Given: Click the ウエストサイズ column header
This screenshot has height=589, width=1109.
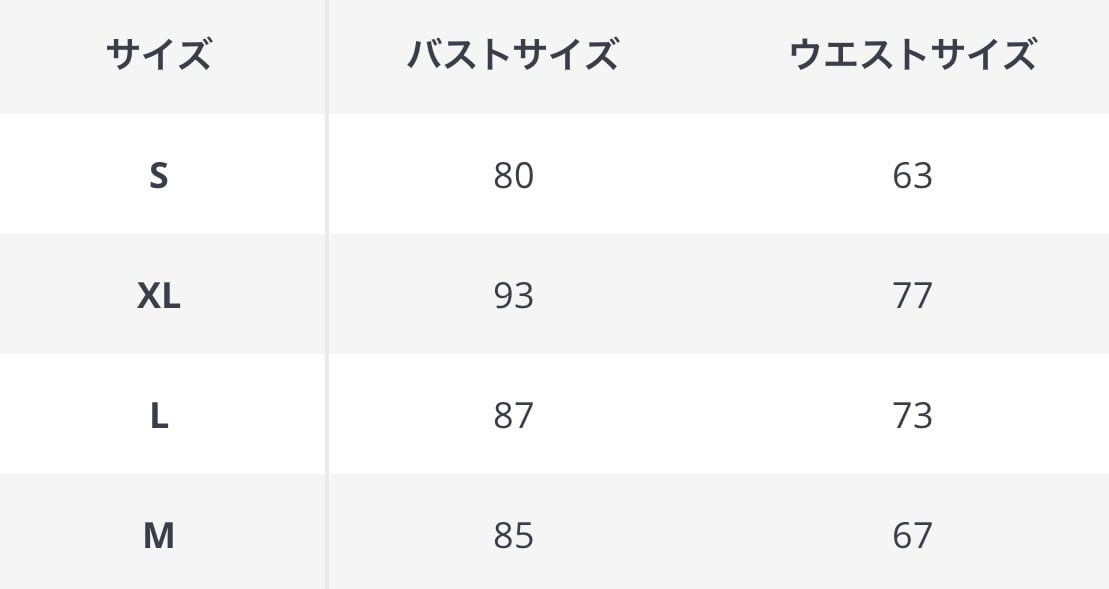Looking at the screenshot, I should click(x=912, y=55).
